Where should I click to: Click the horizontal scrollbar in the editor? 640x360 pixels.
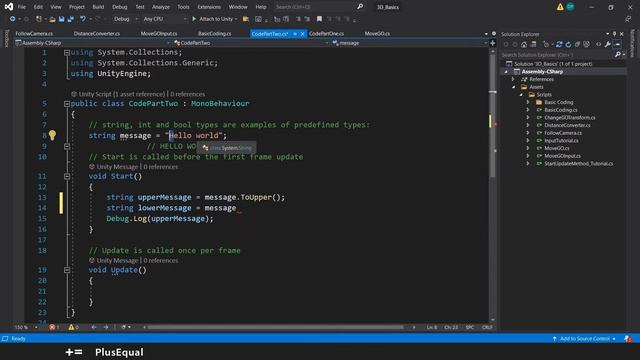point(276,327)
